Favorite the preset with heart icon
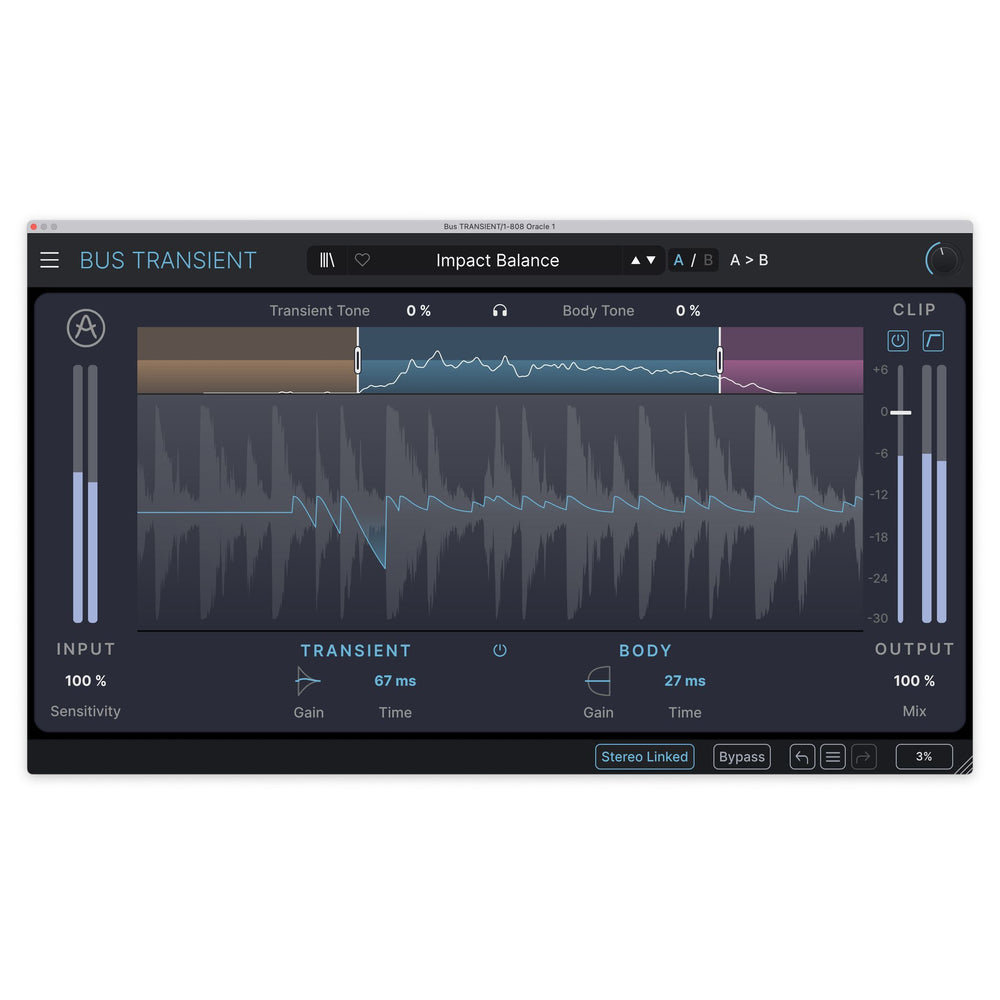 (x=362, y=260)
